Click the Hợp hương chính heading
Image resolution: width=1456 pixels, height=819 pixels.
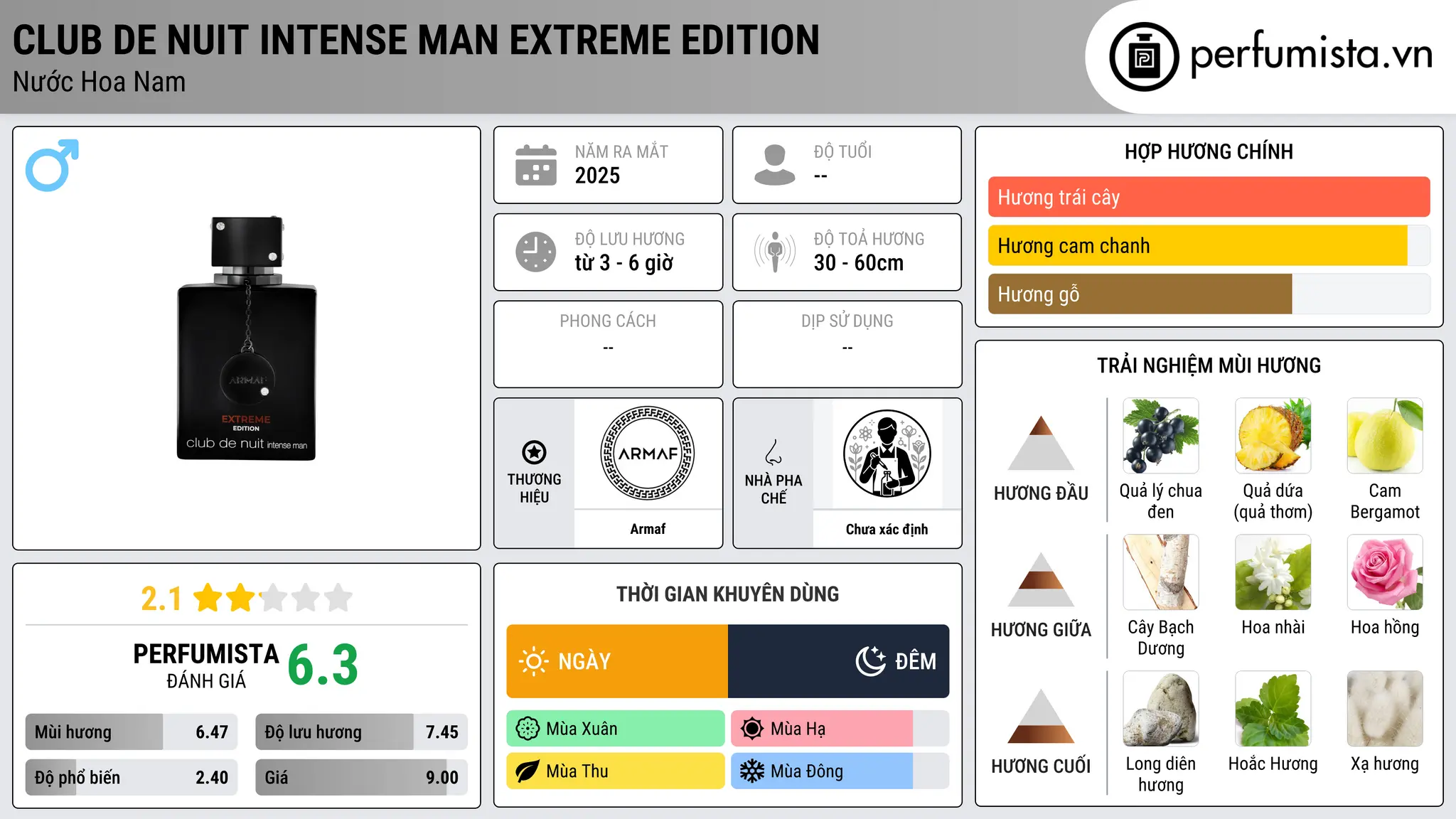1209,151
